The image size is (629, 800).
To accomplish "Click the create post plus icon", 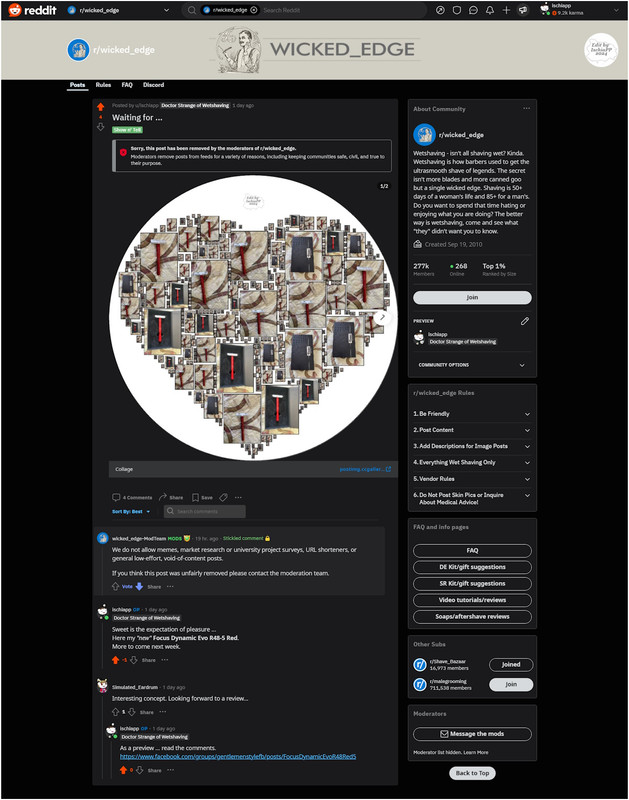I will click(506, 10).
